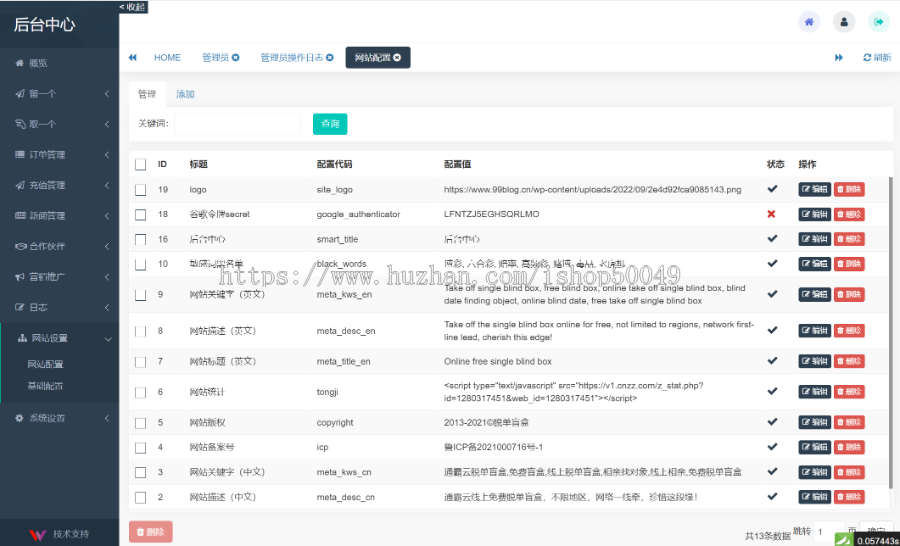Collapse the 网站设置 sidebar menu

[60, 338]
